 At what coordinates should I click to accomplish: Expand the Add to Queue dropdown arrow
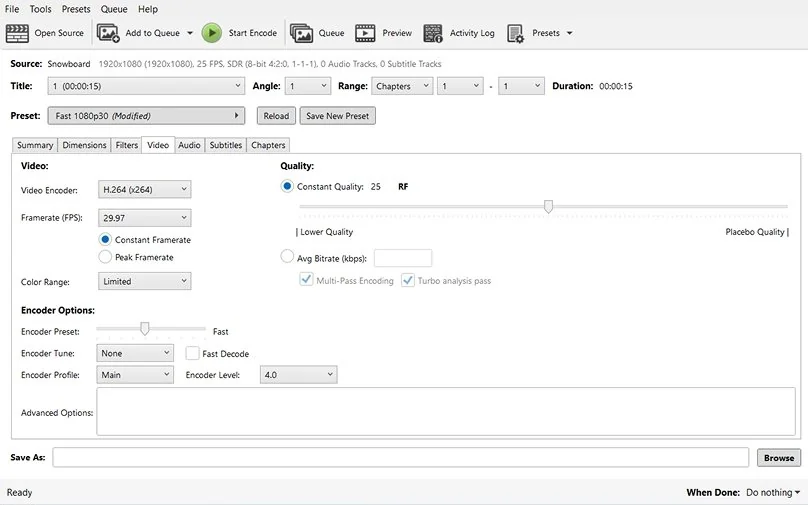click(190, 33)
